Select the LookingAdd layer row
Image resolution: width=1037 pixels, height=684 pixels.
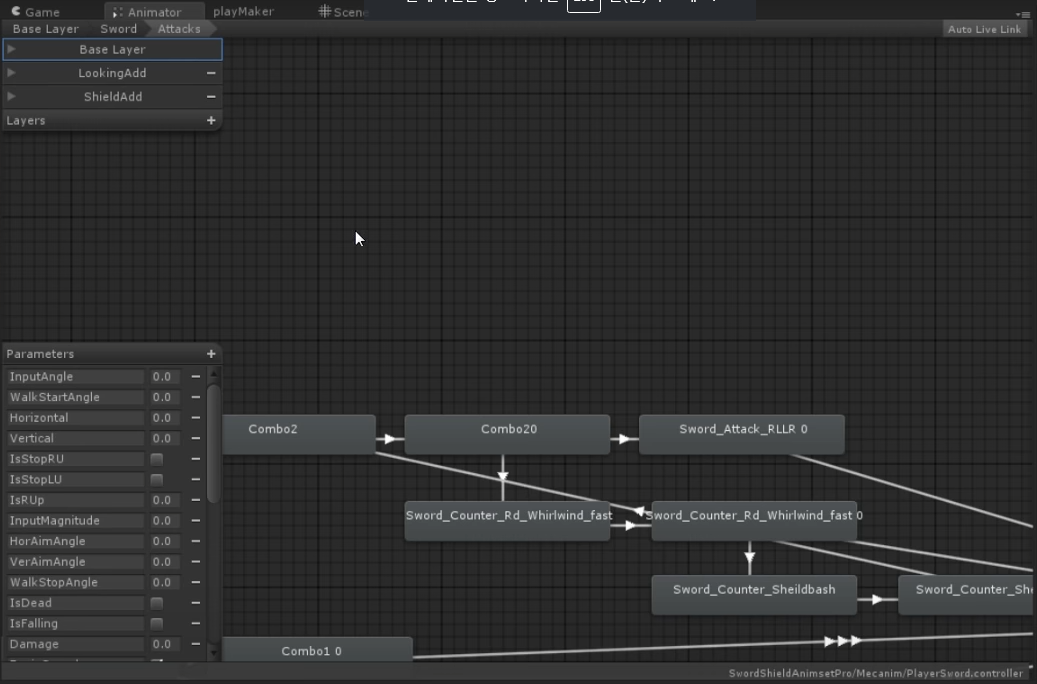[112, 73]
